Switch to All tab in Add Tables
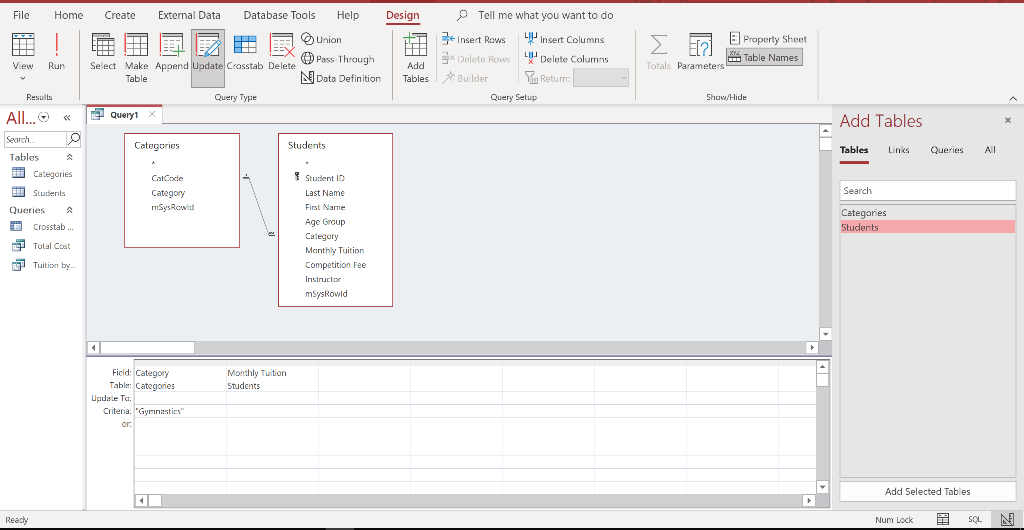The height and width of the screenshot is (530, 1024). 990,150
